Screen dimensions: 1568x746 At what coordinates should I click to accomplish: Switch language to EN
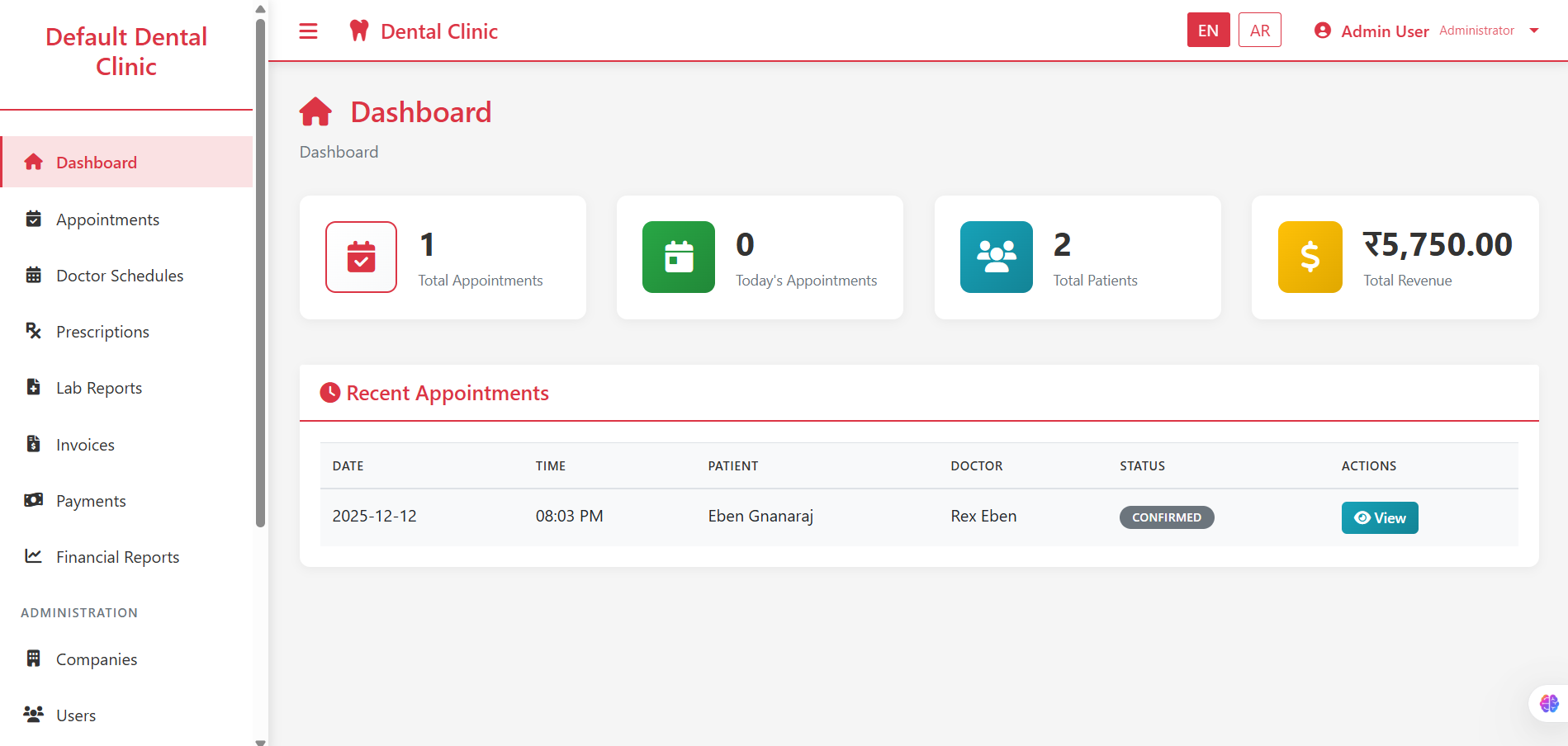click(1208, 30)
